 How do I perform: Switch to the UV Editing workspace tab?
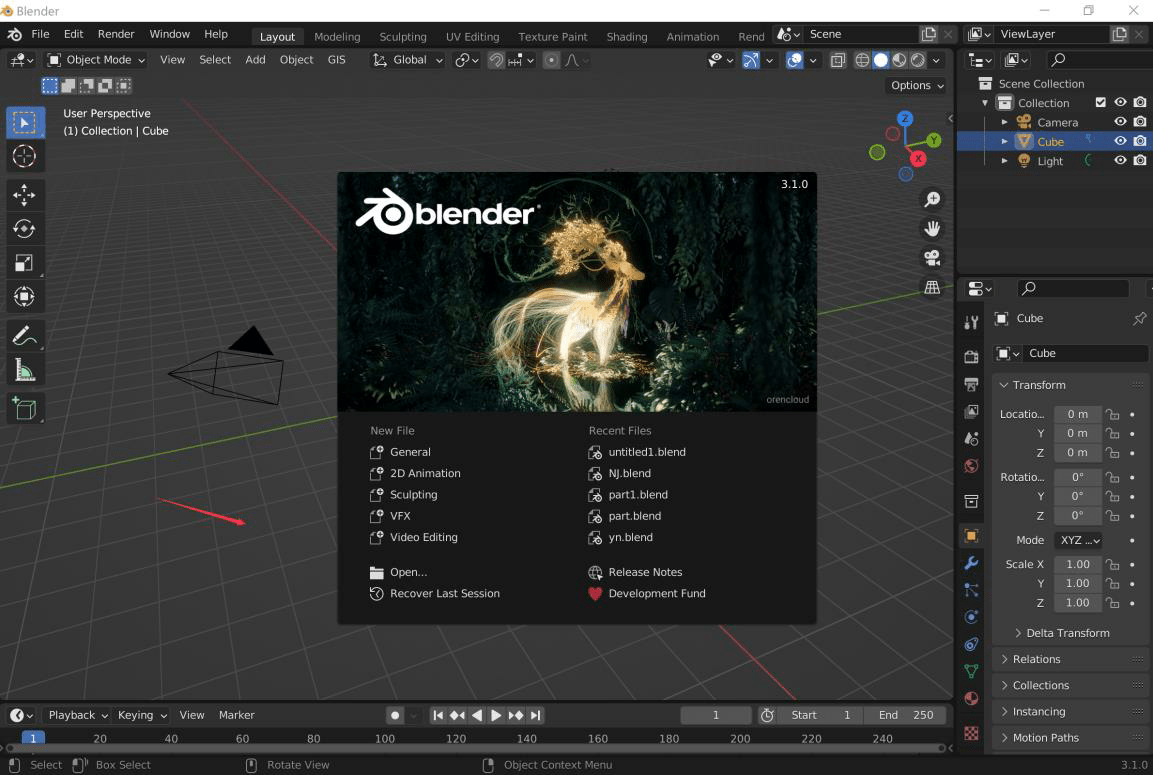click(x=472, y=37)
